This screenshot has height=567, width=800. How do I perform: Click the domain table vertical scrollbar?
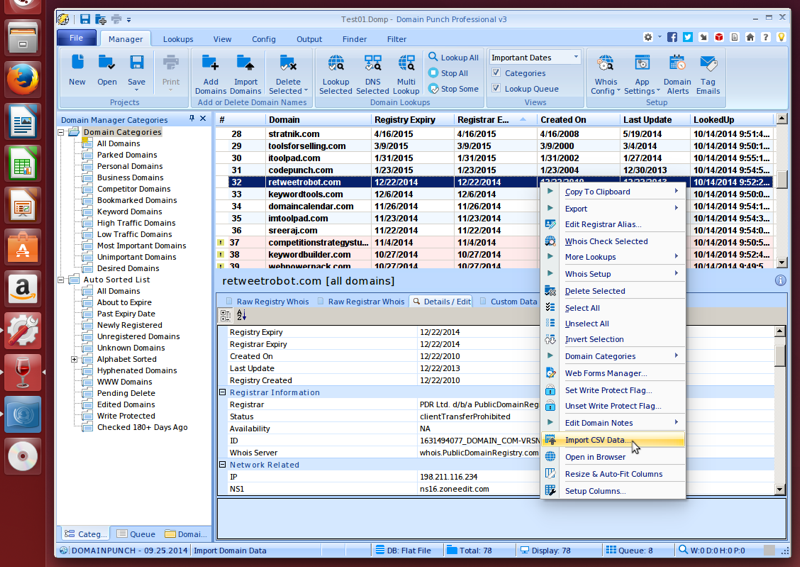781,191
